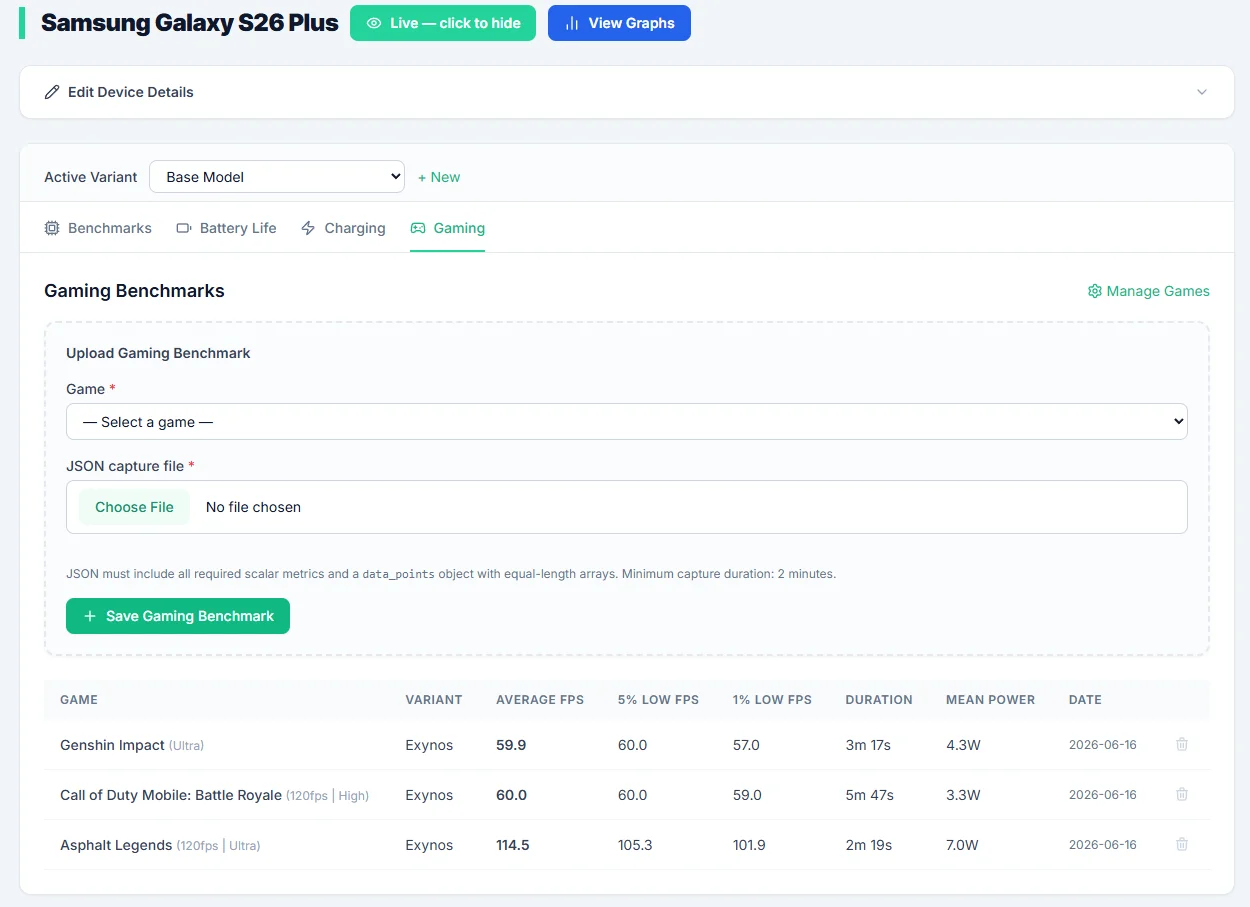Select the Gaming tab
The width and height of the screenshot is (1250, 907).
pos(447,228)
